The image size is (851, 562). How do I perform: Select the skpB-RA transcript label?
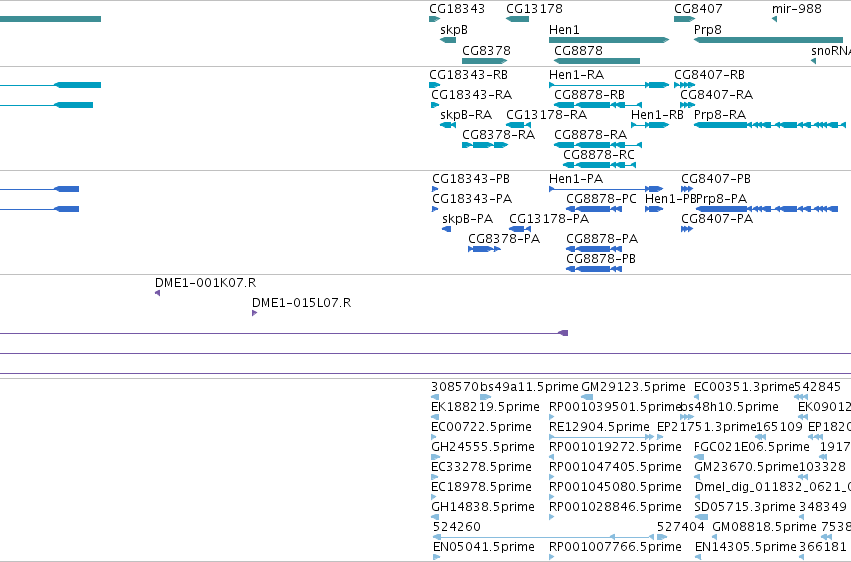pyautogui.click(x=466, y=114)
